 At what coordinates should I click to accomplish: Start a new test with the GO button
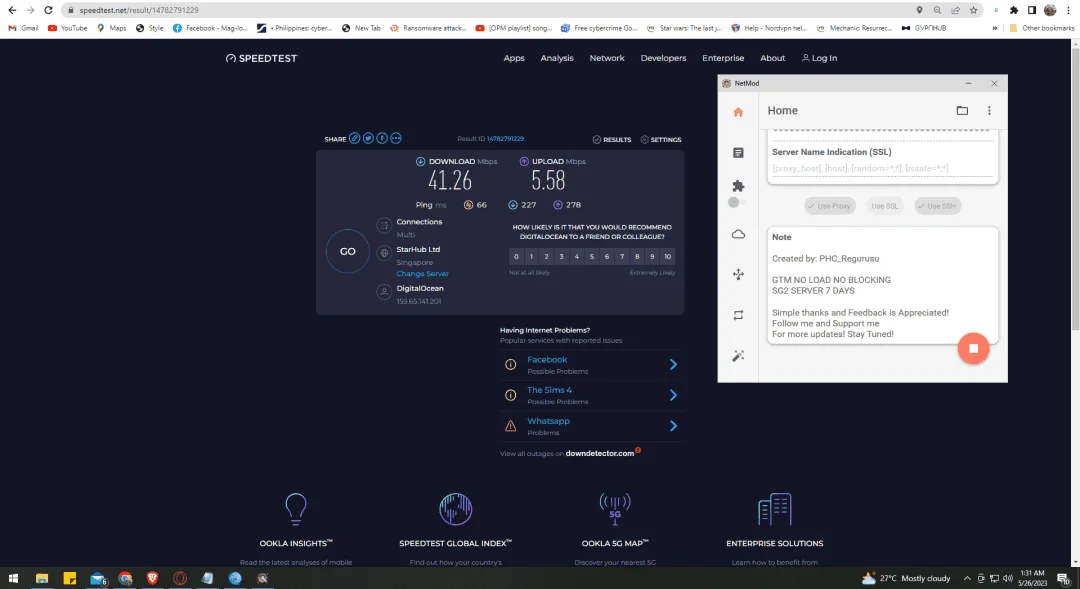click(348, 251)
